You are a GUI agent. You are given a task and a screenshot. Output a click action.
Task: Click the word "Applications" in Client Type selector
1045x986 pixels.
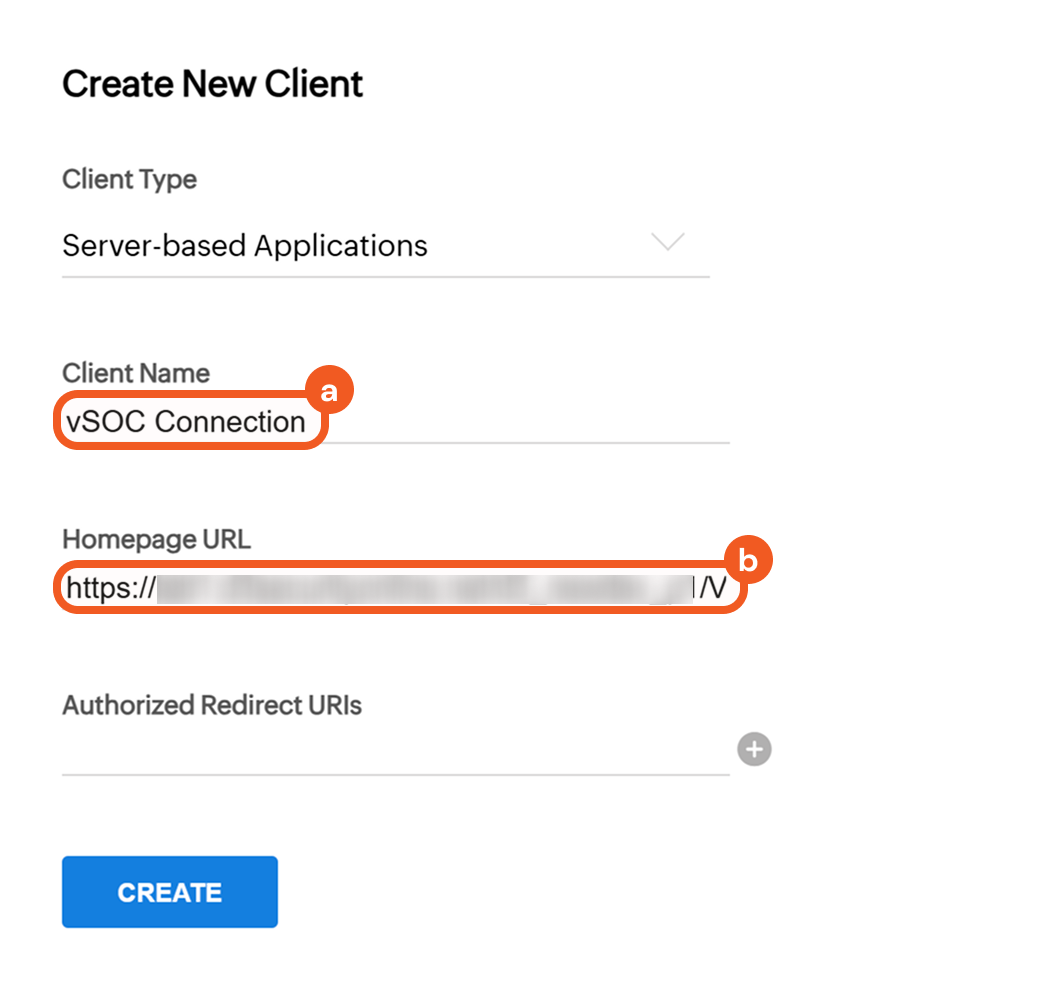point(340,246)
